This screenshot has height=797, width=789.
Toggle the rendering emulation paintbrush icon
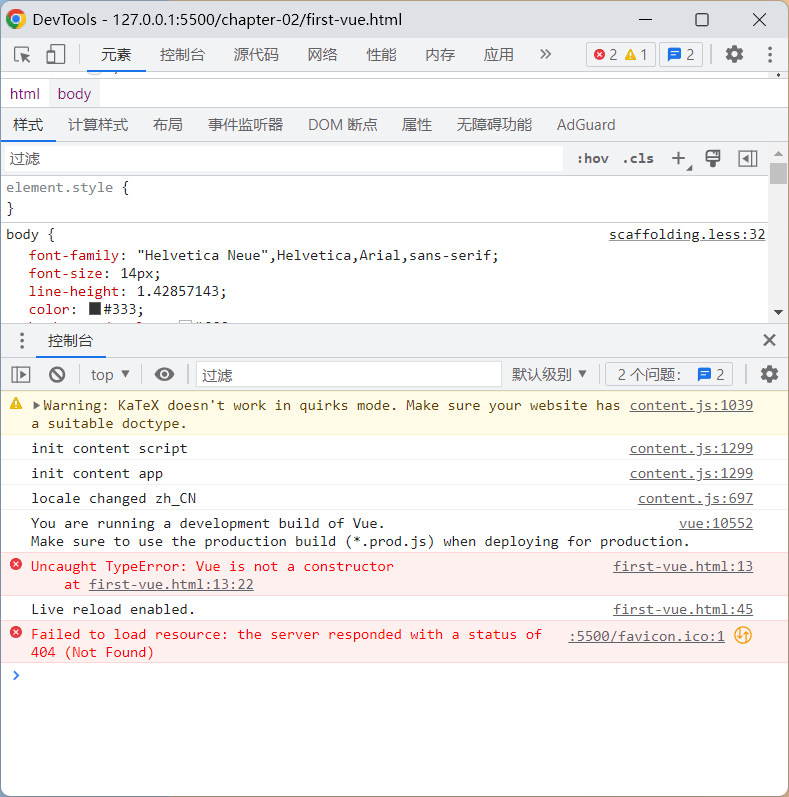click(x=713, y=159)
